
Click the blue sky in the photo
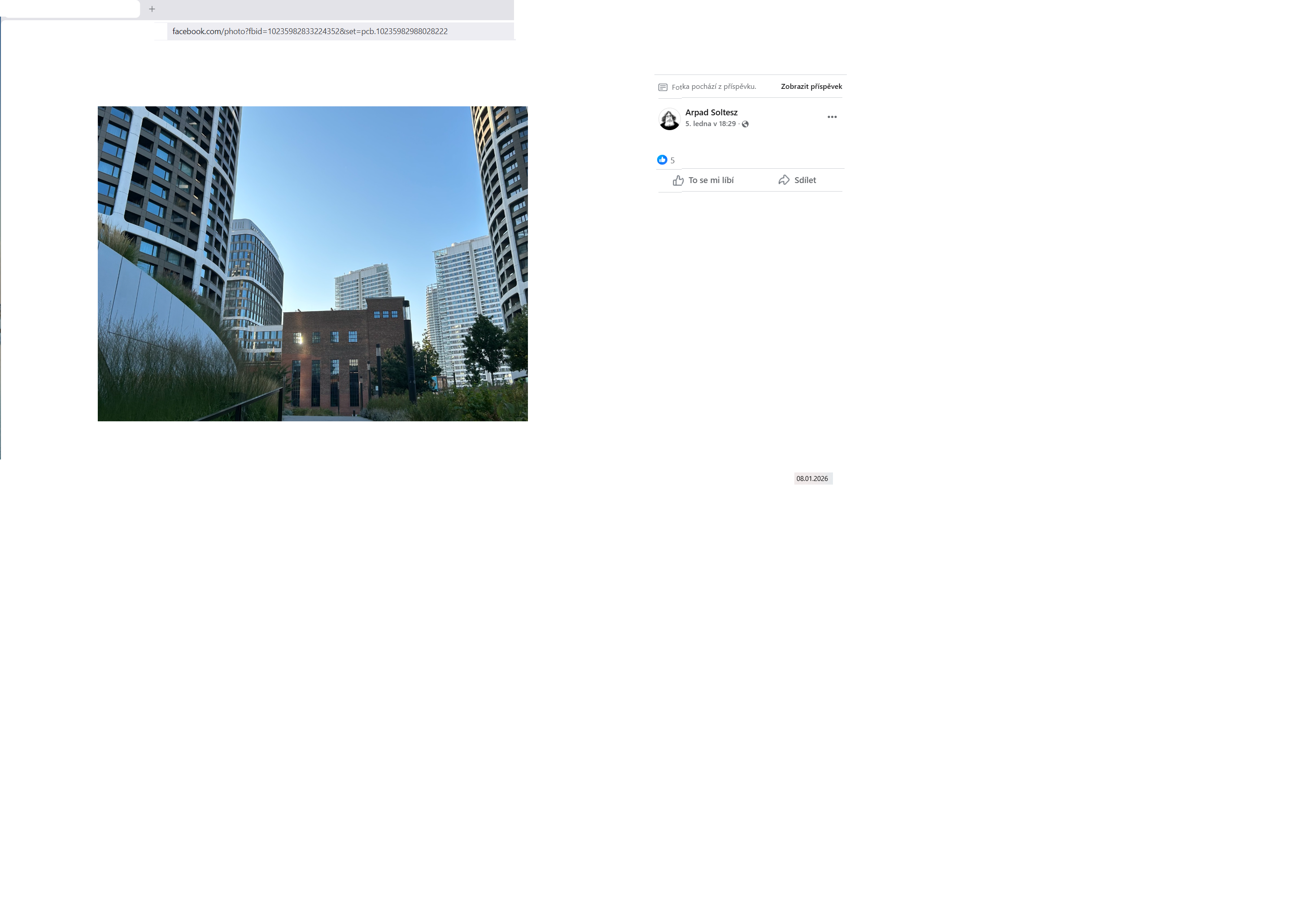[x=355, y=184]
